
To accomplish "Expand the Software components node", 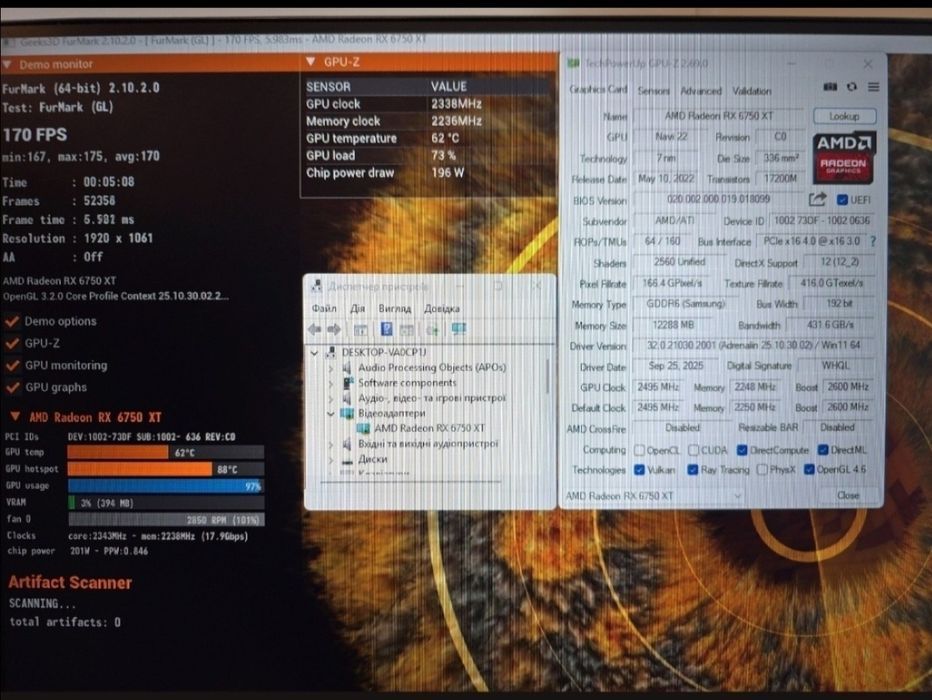I will pyautogui.click(x=331, y=383).
